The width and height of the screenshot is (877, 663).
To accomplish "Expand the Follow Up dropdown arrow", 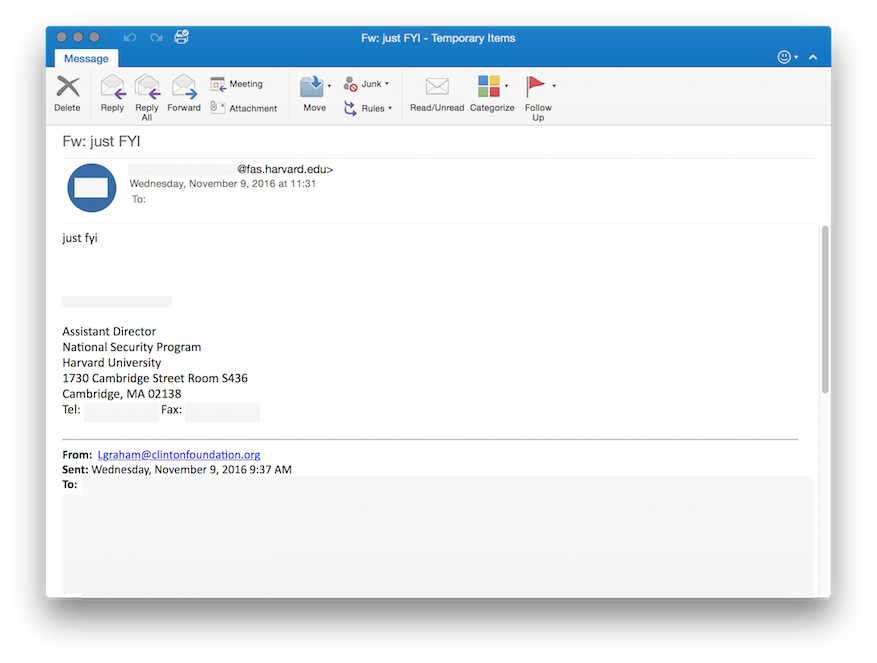I will pos(554,86).
